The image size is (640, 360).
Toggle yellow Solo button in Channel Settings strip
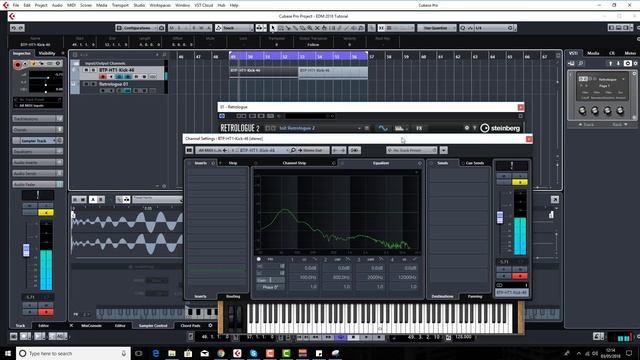click(x=520, y=182)
